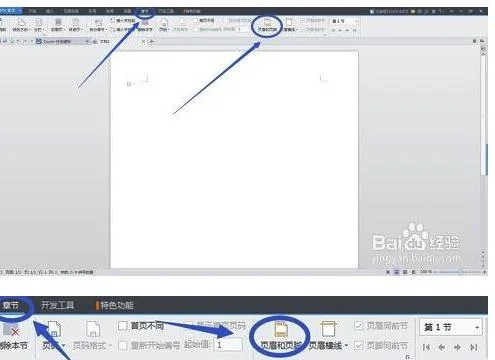Click the 页码 page number icon
Viewport: 495px width, 360px height.
coord(54,329)
